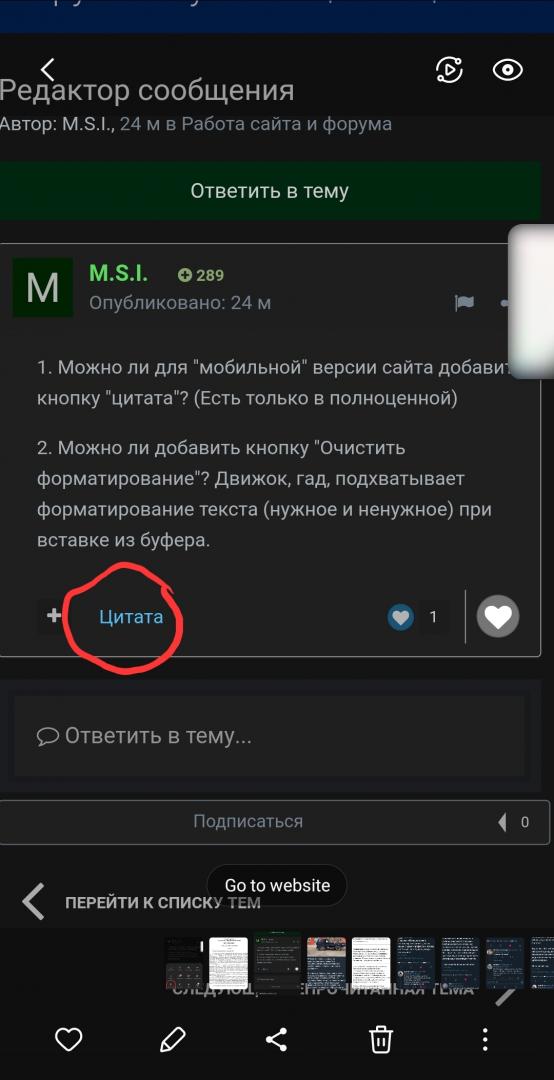Mark image as favorite with heart icon

(68, 1039)
